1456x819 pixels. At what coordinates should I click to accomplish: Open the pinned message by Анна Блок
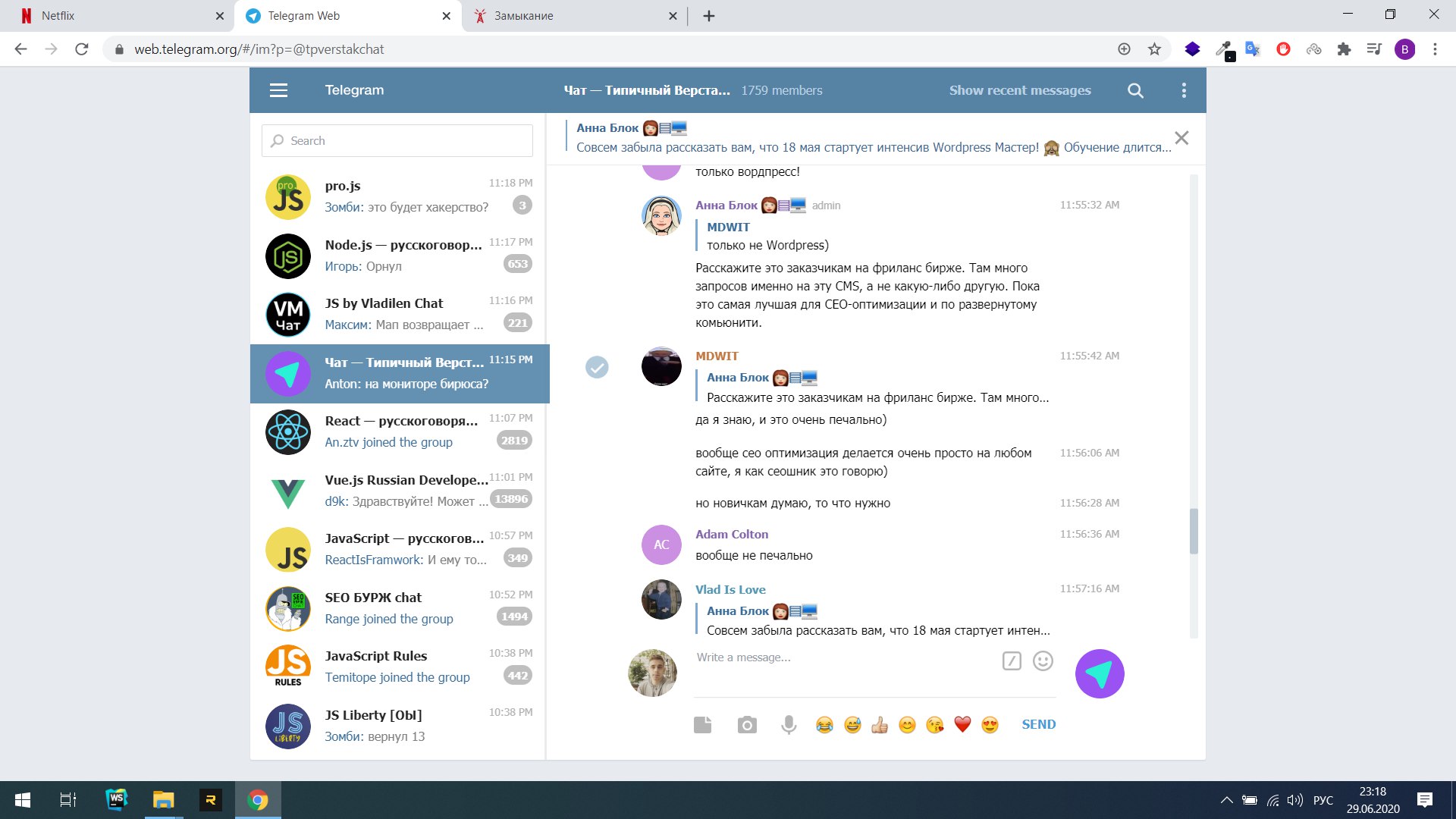point(868,138)
